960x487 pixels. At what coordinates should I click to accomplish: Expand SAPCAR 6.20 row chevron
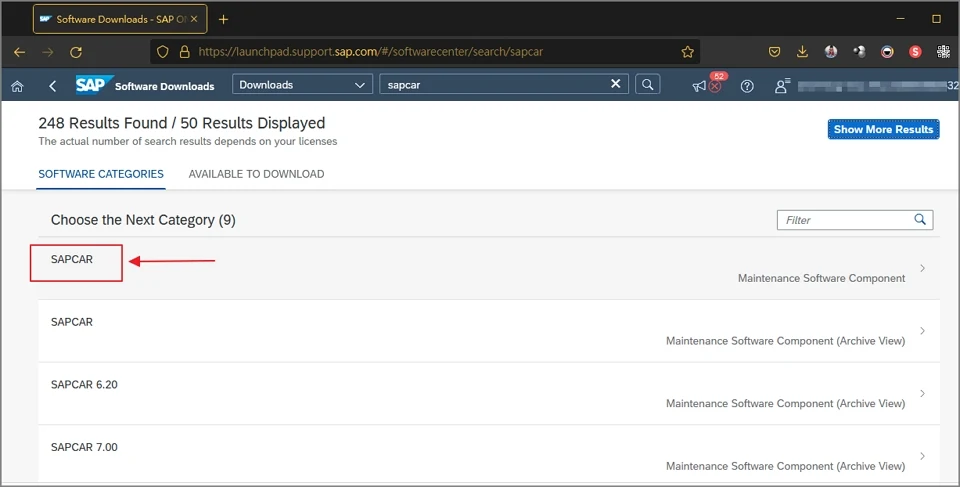(922, 393)
